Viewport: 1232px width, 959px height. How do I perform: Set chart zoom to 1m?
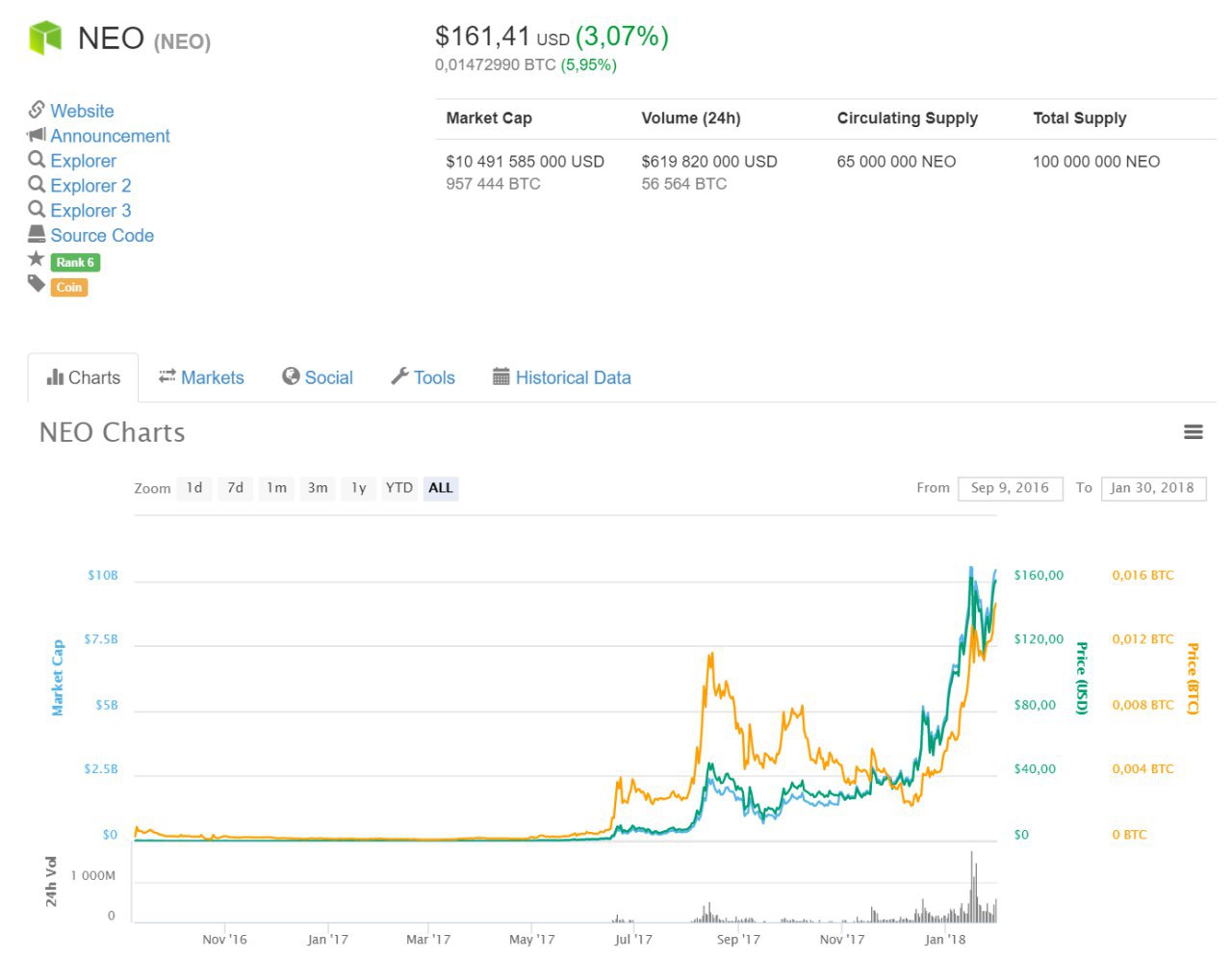[277, 488]
